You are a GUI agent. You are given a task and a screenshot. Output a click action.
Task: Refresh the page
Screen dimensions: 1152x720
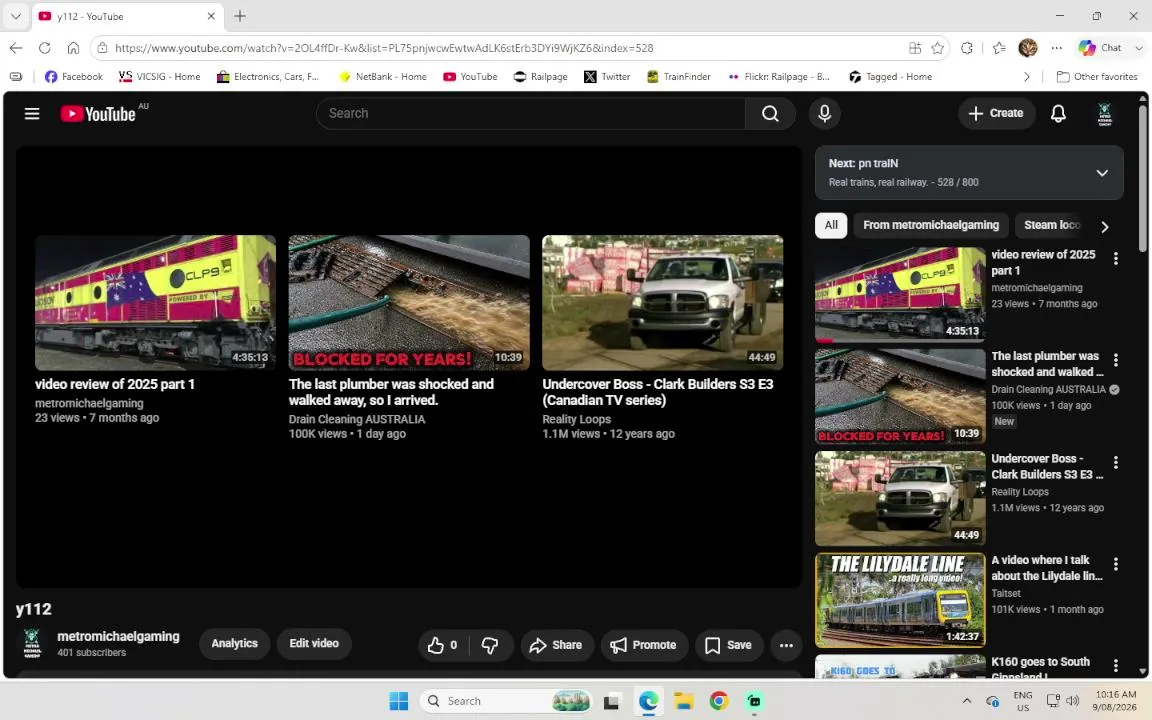pos(45,48)
